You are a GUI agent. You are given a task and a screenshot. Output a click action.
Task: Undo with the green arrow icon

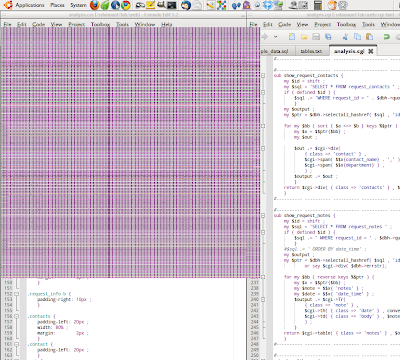386,37
